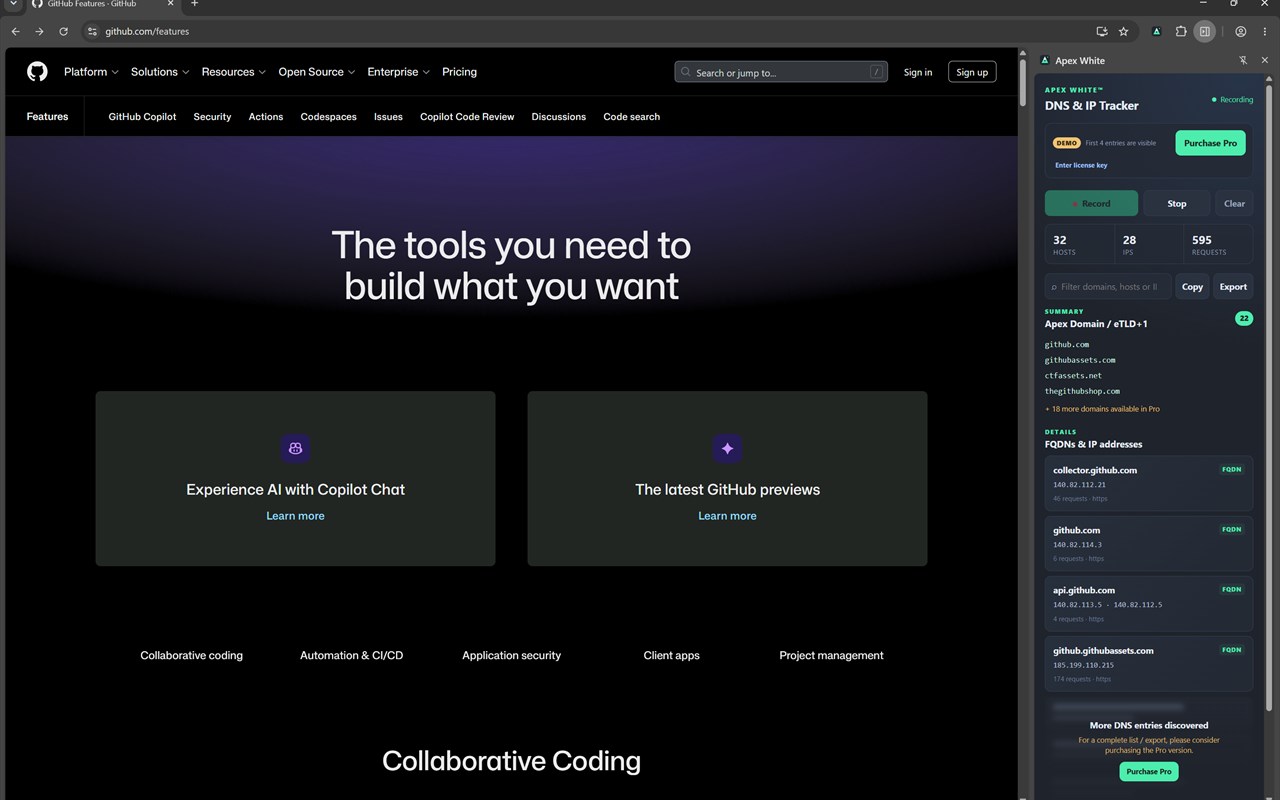1280x800 pixels.
Task: Click the GitHub Search or jump to field
Action: click(781, 72)
